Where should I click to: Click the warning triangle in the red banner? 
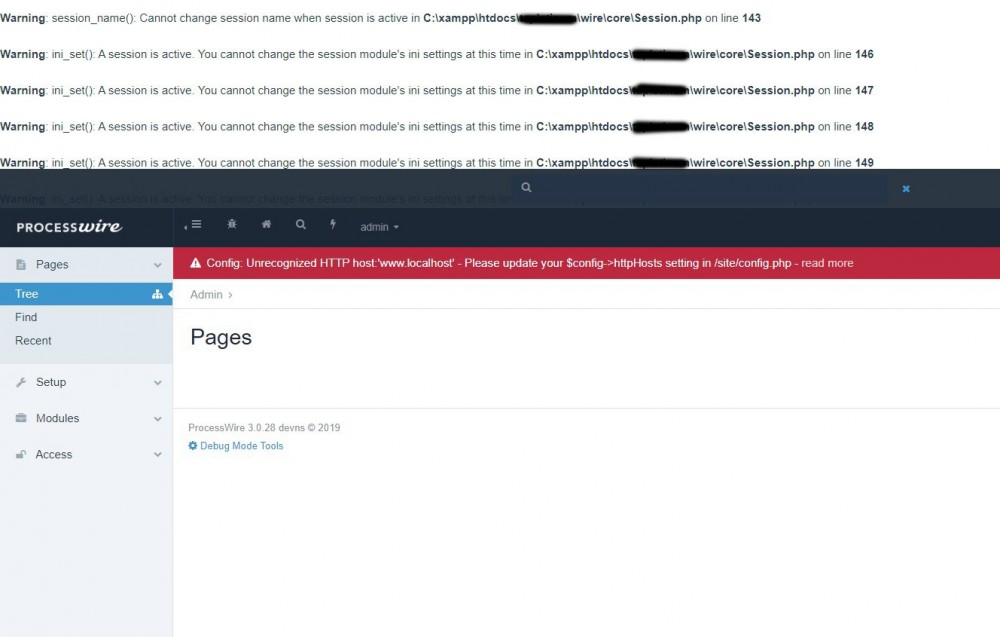tap(196, 263)
